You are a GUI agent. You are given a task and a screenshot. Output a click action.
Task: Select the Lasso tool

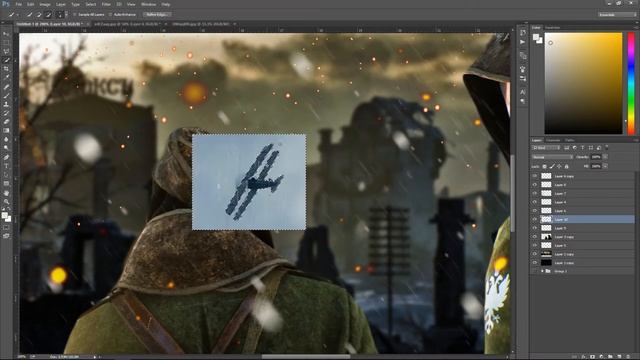click(x=6, y=51)
